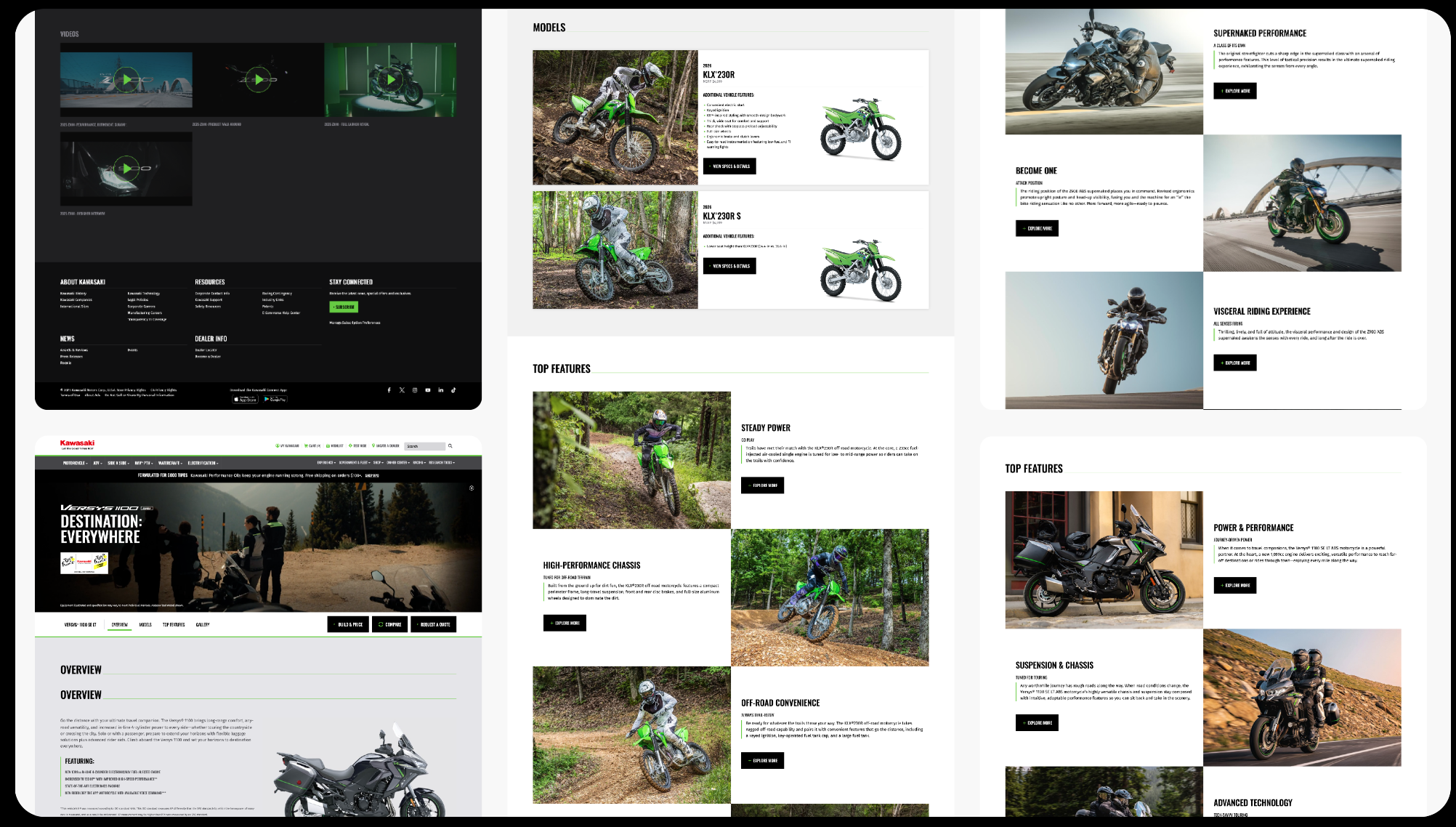Click the Build & Price button
Image resolution: width=1456 pixels, height=827 pixels.
tap(348, 624)
